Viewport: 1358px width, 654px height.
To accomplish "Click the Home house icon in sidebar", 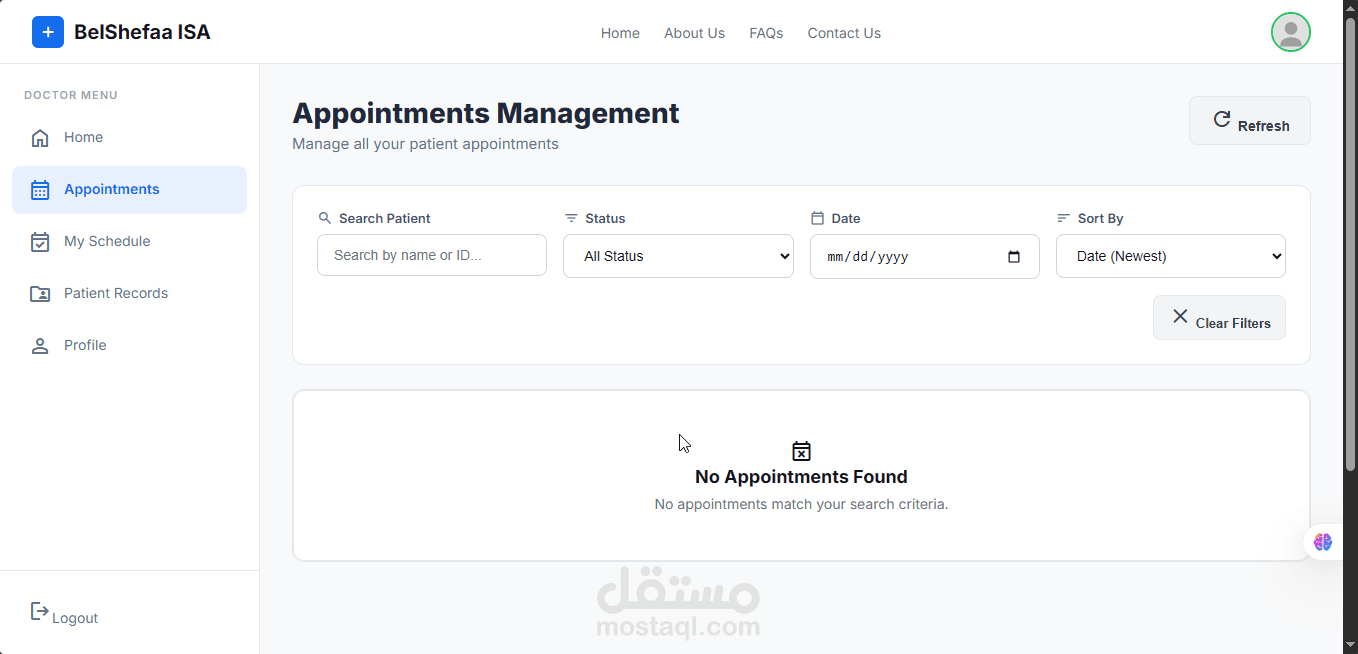I will (x=40, y=138).
